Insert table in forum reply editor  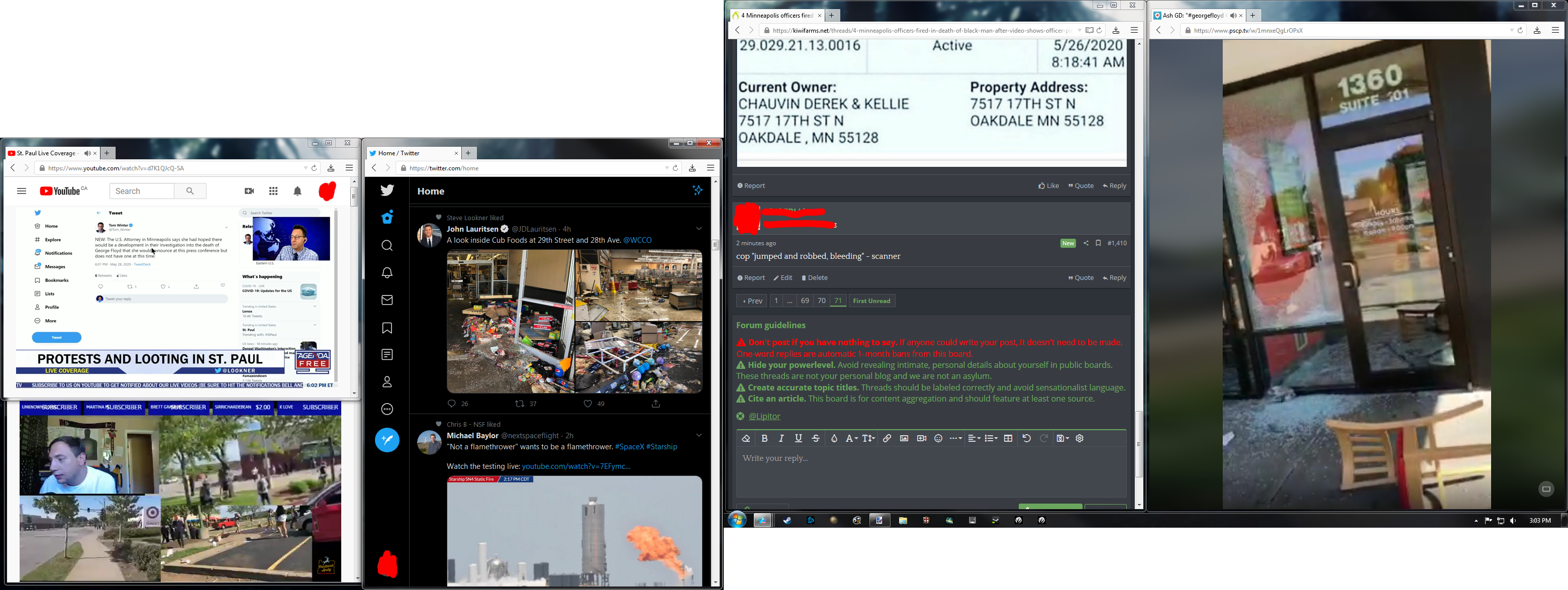1009,438
